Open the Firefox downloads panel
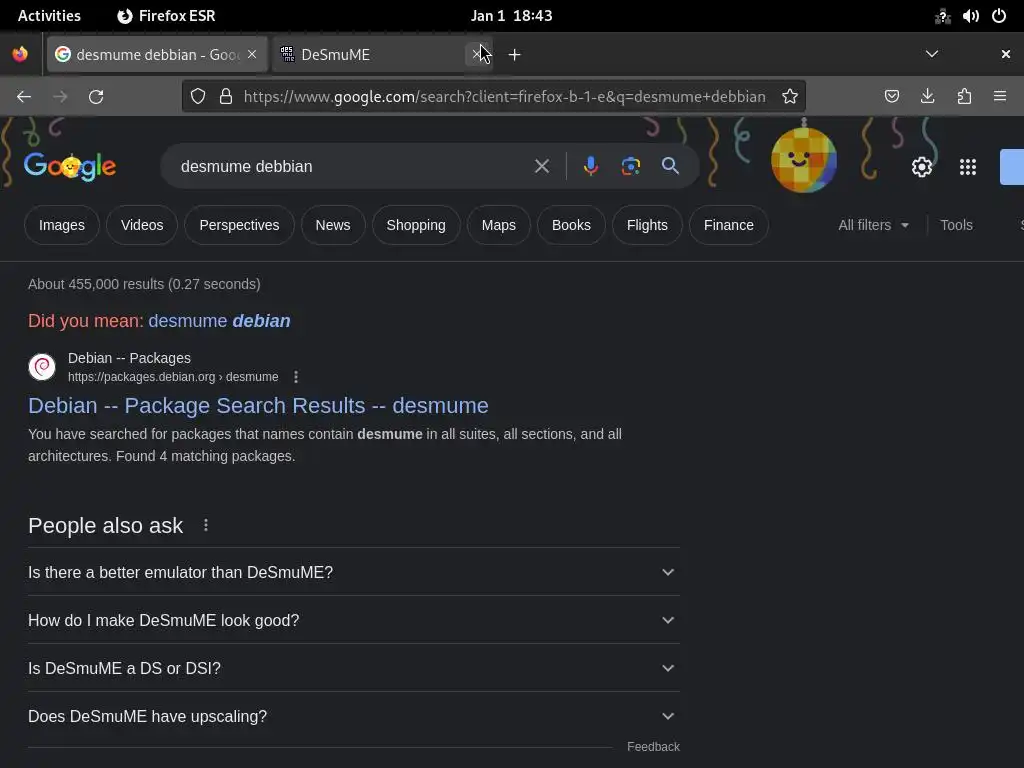Image resolution: width=1024 pixels, height=768 pixels. (x=927, y=97)
